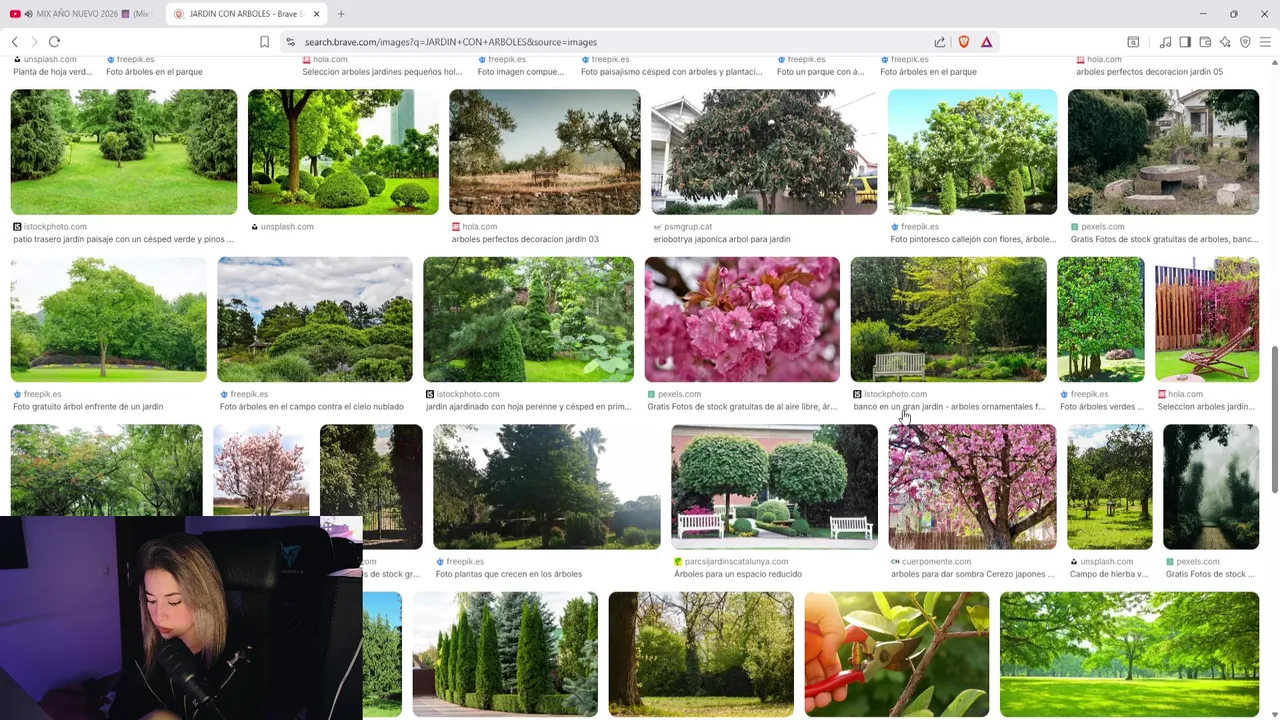Open the plantas que crecen en árboles image
The image size is (1280, 720).
click(547, 487)
